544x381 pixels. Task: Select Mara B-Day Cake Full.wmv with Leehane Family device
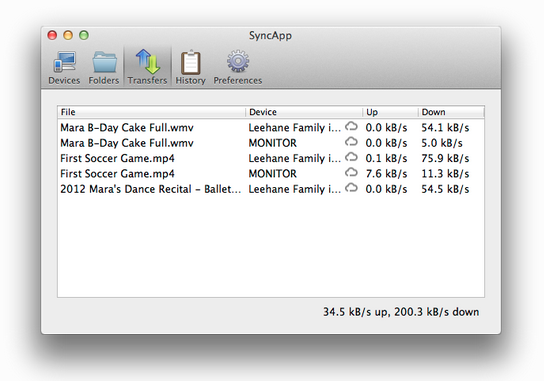click(x=271, y=128)
